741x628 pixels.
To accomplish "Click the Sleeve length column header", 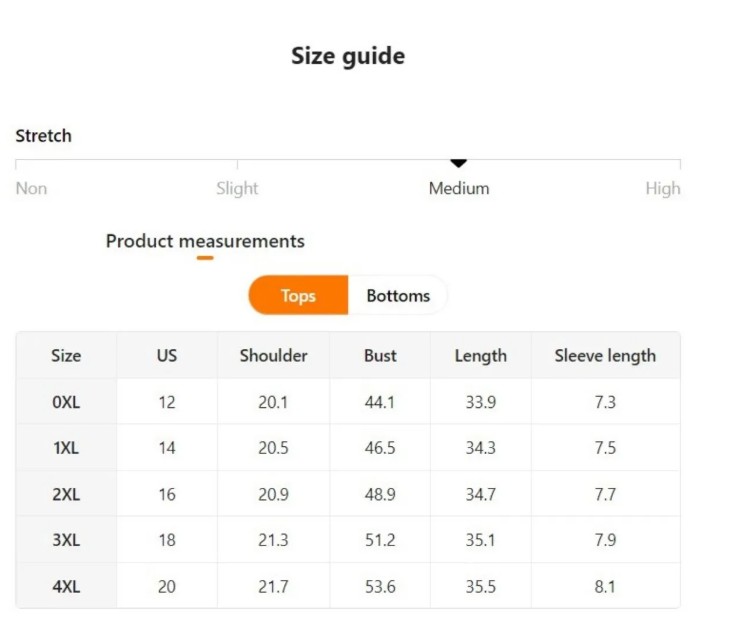I will (x=605, y=355).
